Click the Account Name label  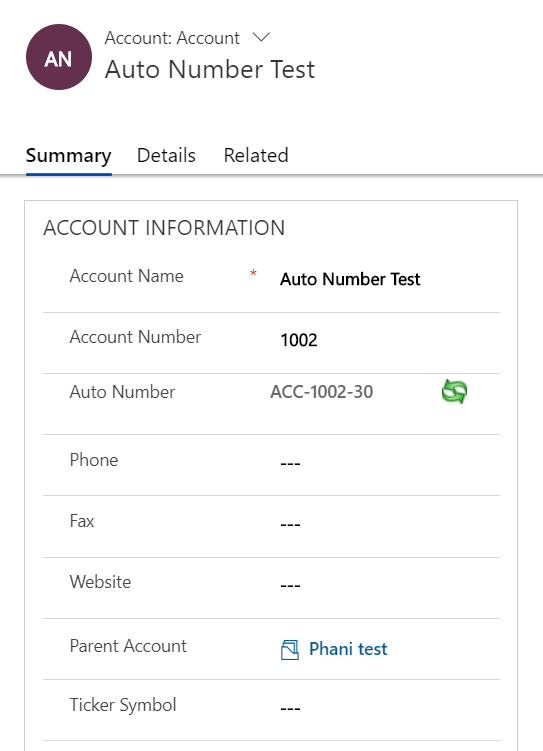(126, 276)
